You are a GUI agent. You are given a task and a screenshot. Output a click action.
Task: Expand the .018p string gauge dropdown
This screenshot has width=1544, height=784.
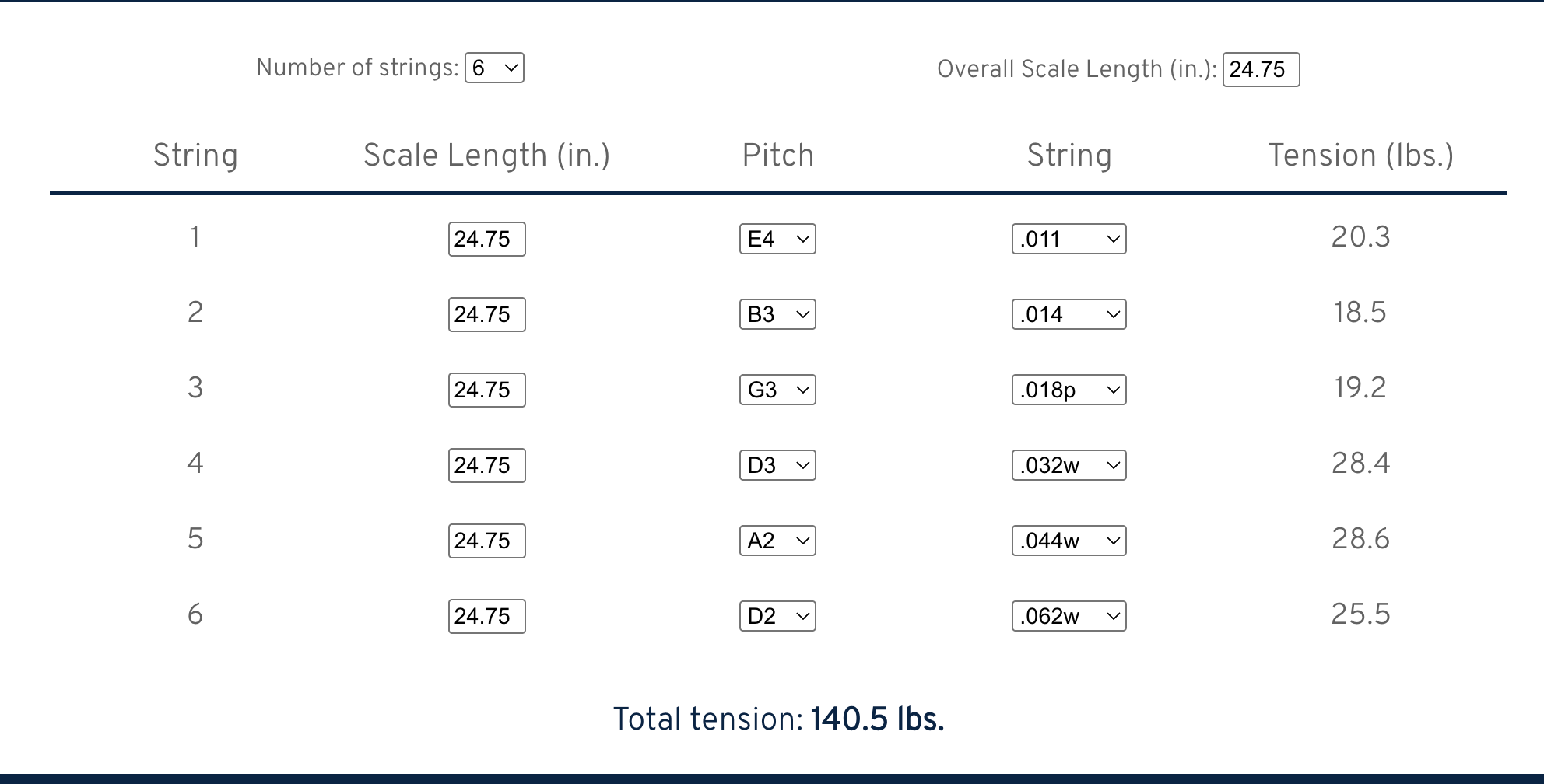coord(1069,390)
